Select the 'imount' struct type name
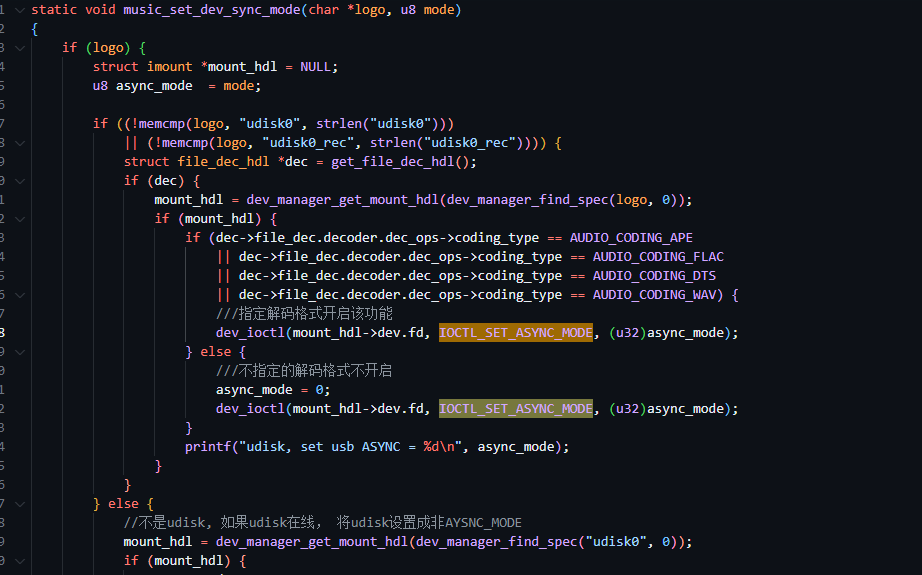This screenshot has width=922, height=575. 169,67
